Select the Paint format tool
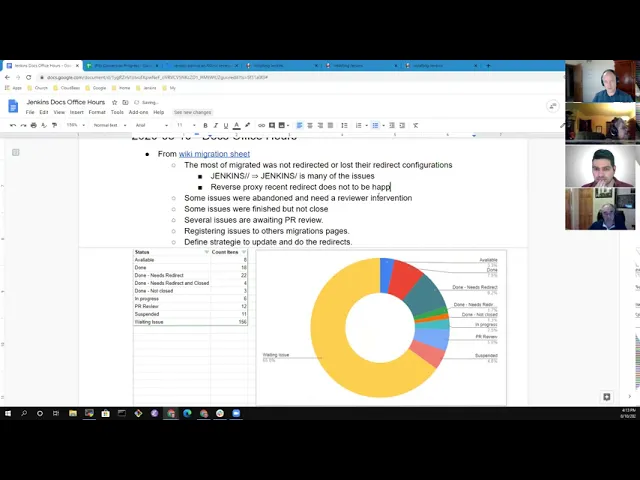Screen dimensions: 640x480 54,125
